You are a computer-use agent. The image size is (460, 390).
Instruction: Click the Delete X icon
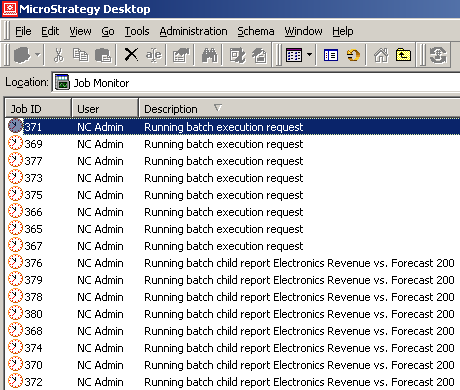(131, 55)
